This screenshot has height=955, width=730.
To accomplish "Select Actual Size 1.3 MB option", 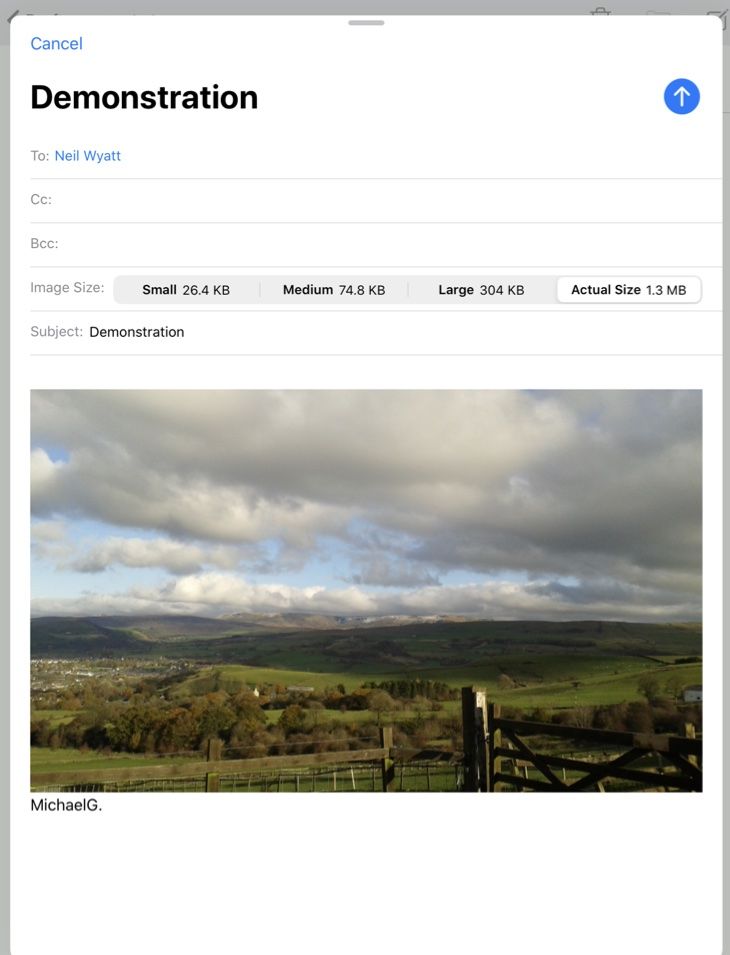I will point(629,290).
